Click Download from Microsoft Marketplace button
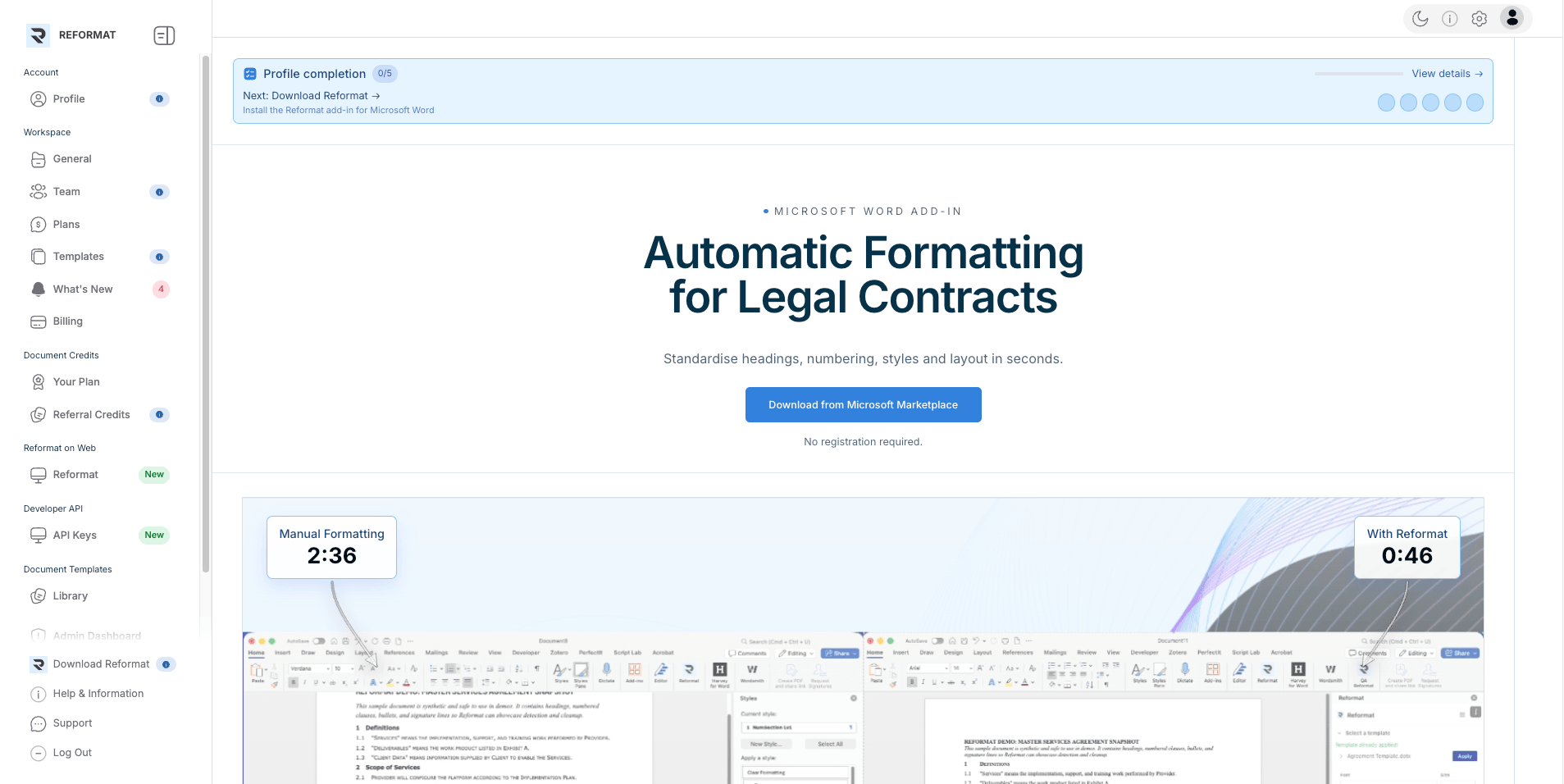1564x784 pixels. pos(863,405)
